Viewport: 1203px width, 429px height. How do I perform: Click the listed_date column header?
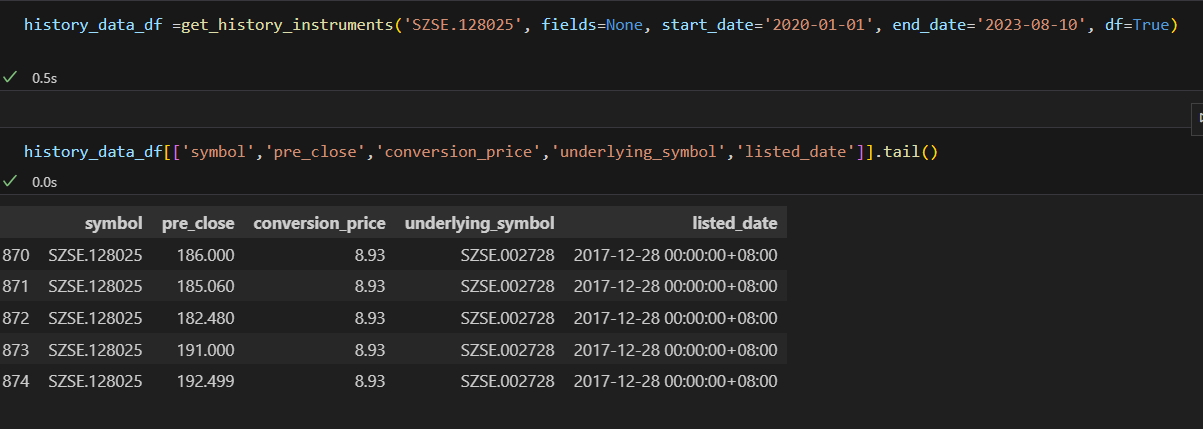coord(734,222)
